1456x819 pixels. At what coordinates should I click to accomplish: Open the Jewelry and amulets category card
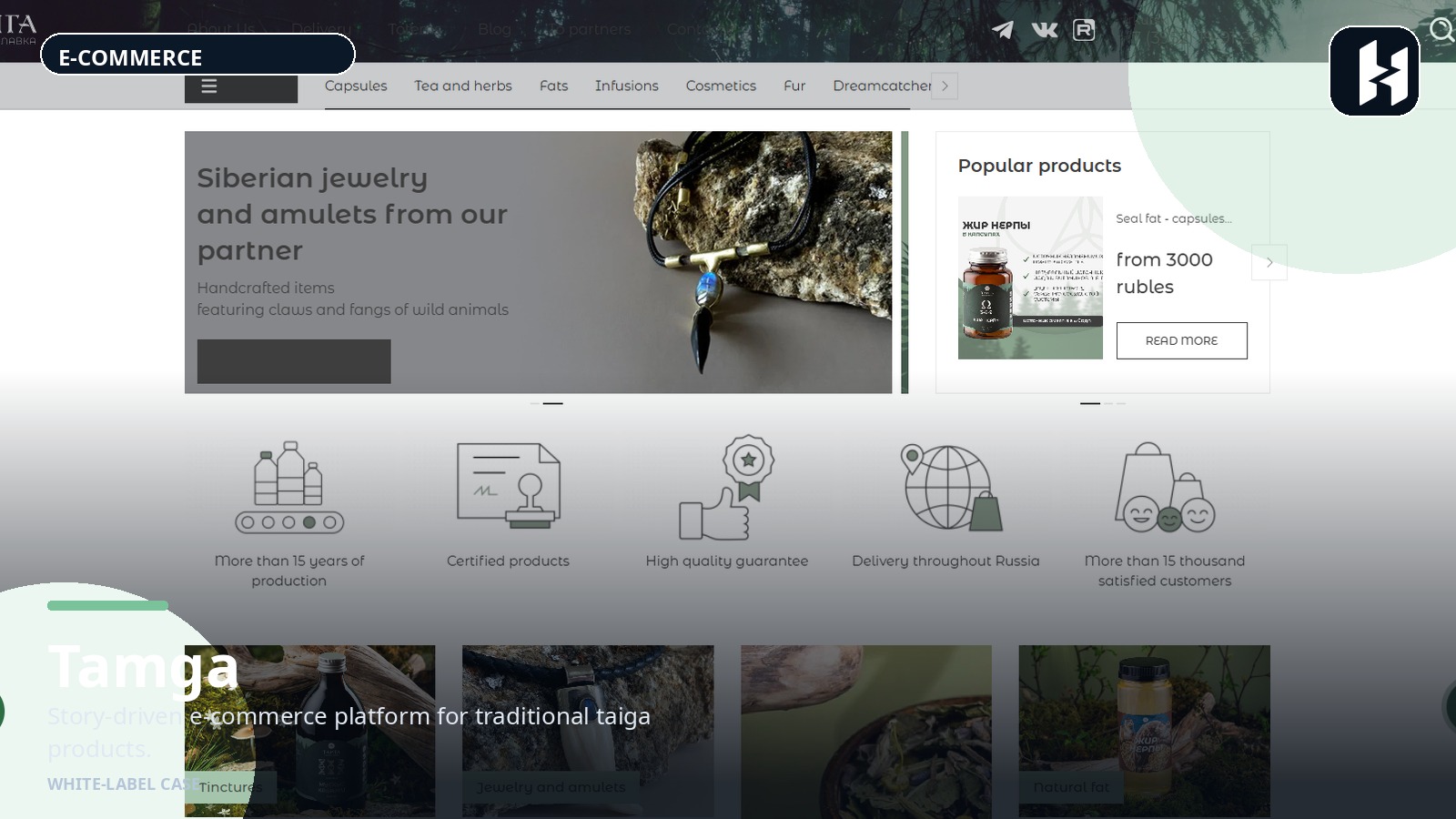[x=588, y=731]
